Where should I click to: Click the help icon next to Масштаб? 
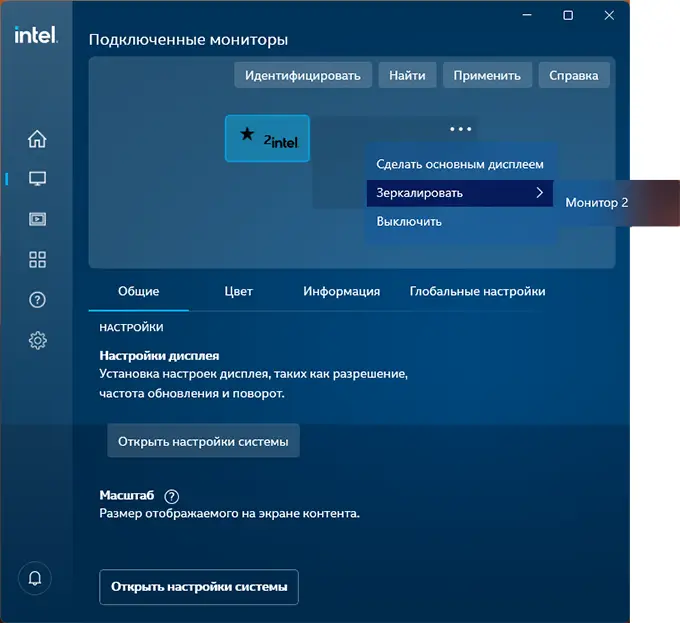tap(172, 496)
